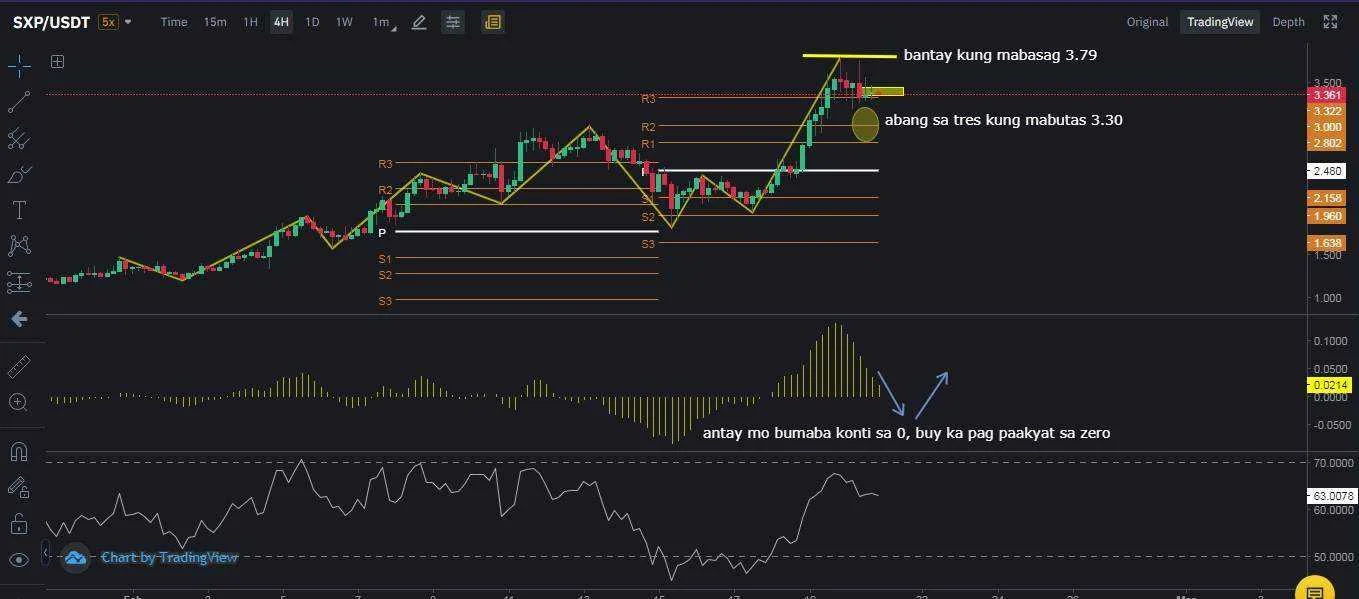The height and width of the screenshot is (599, 1359).
Task: Click the price label 3.000
Action: (x=1328, y=127)
